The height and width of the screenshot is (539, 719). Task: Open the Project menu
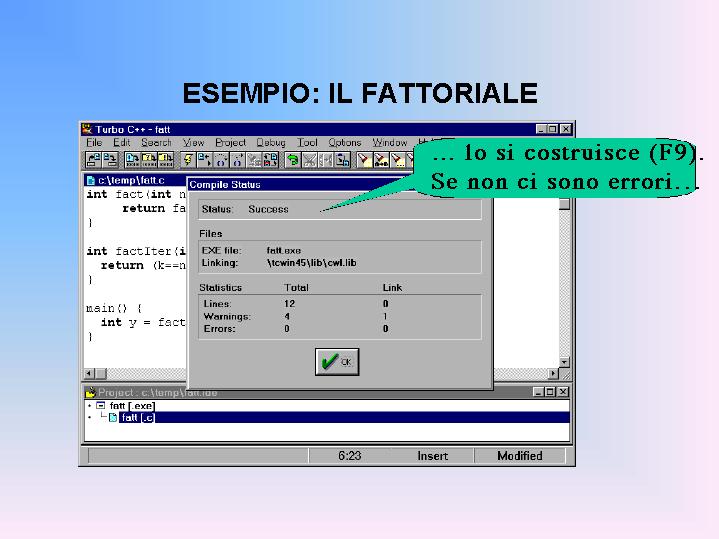point(230,143)
